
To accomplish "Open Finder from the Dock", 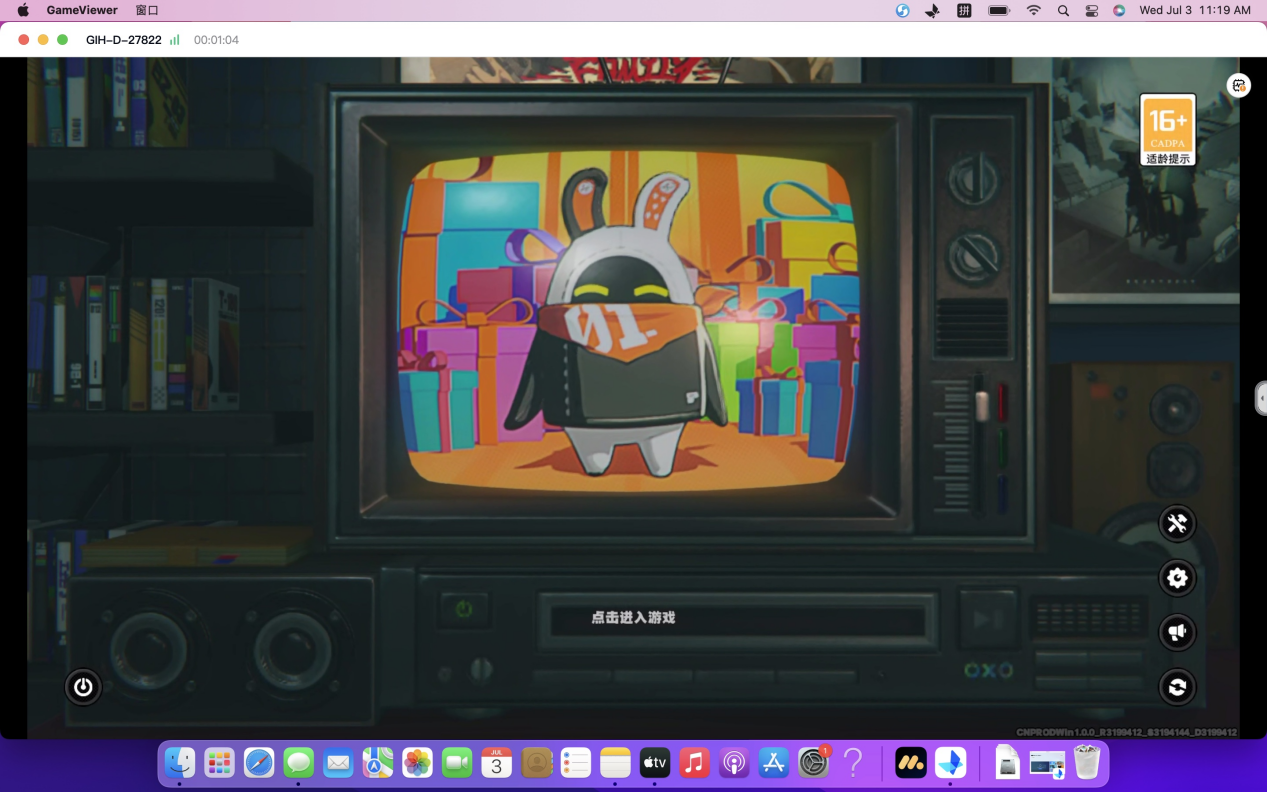I will (x=180, y=763).
